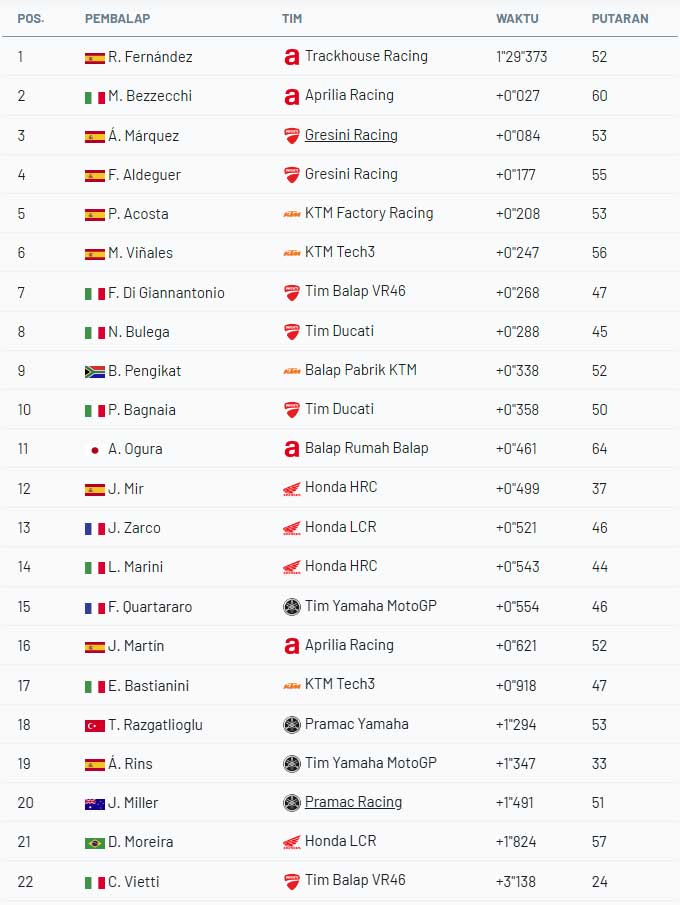Click the Turkish flag next to T. Razgatlioglu
680x905 pixels.
pos(95,725)
